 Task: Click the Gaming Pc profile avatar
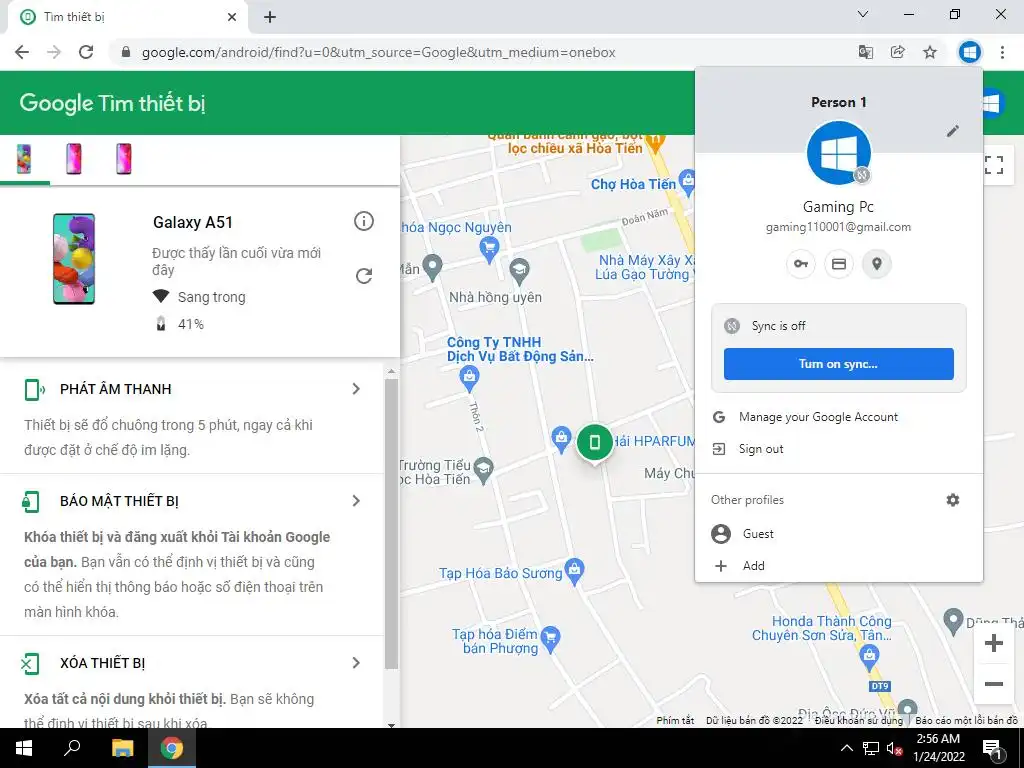(x=839, y=153)
